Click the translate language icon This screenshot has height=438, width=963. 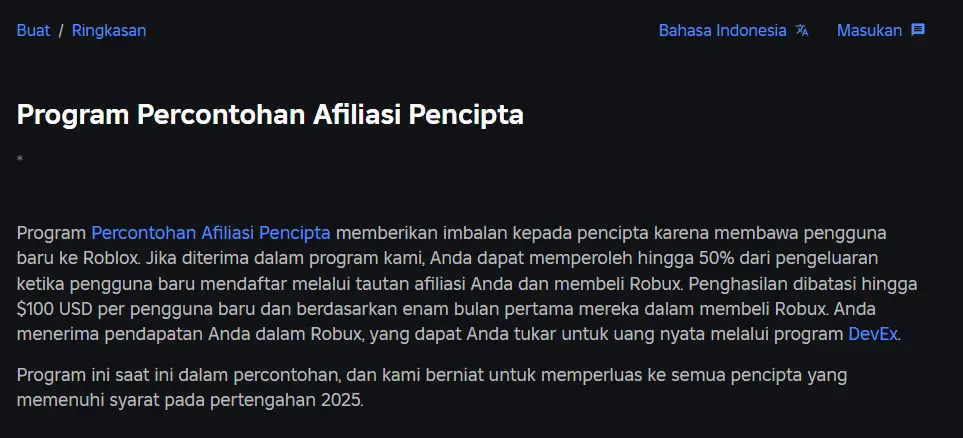point(802,30)
